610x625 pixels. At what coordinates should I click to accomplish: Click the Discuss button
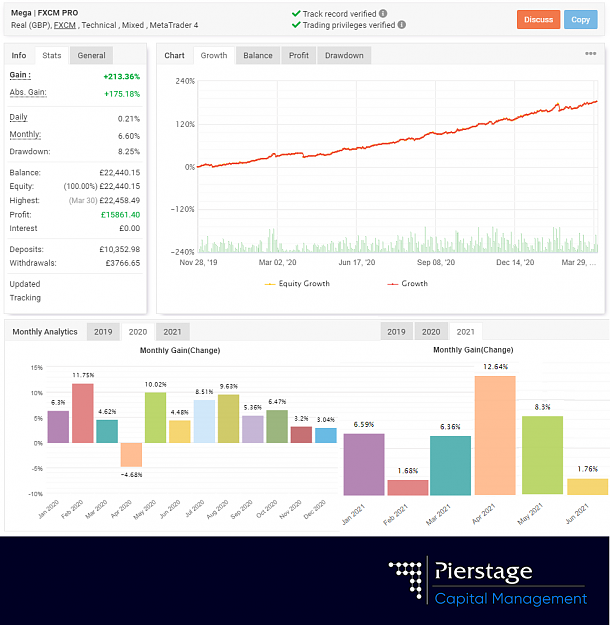tap(538, 20)
